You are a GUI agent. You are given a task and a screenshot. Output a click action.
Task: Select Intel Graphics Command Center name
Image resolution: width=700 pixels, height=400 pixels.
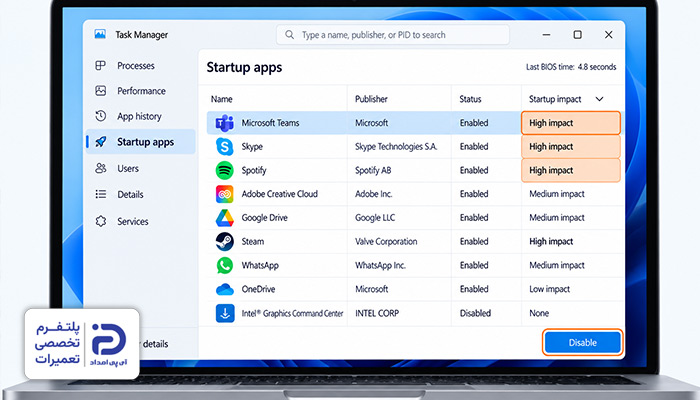coord(292,313)
